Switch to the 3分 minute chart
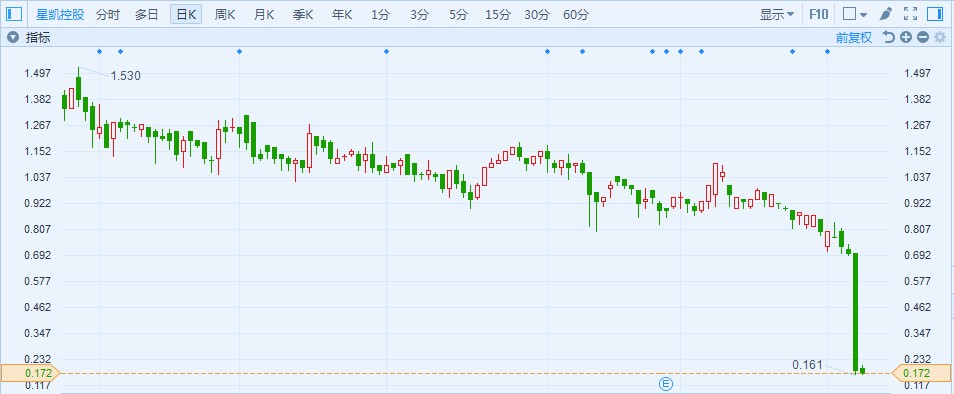 pos(419,15)
